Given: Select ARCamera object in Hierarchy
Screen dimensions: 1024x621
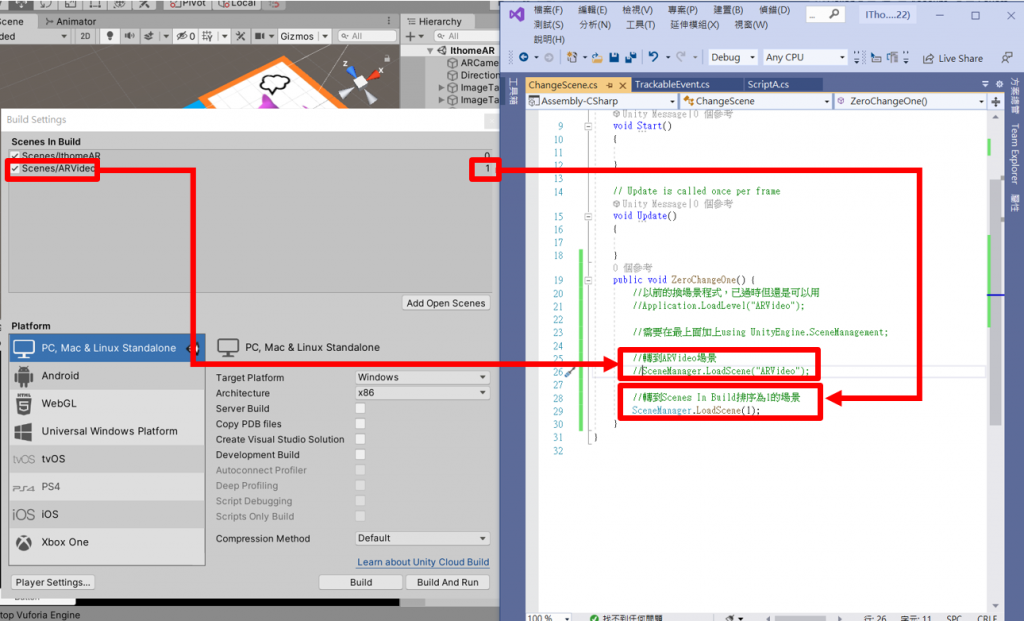Looking at the screenshot, I should click(473, 63).
